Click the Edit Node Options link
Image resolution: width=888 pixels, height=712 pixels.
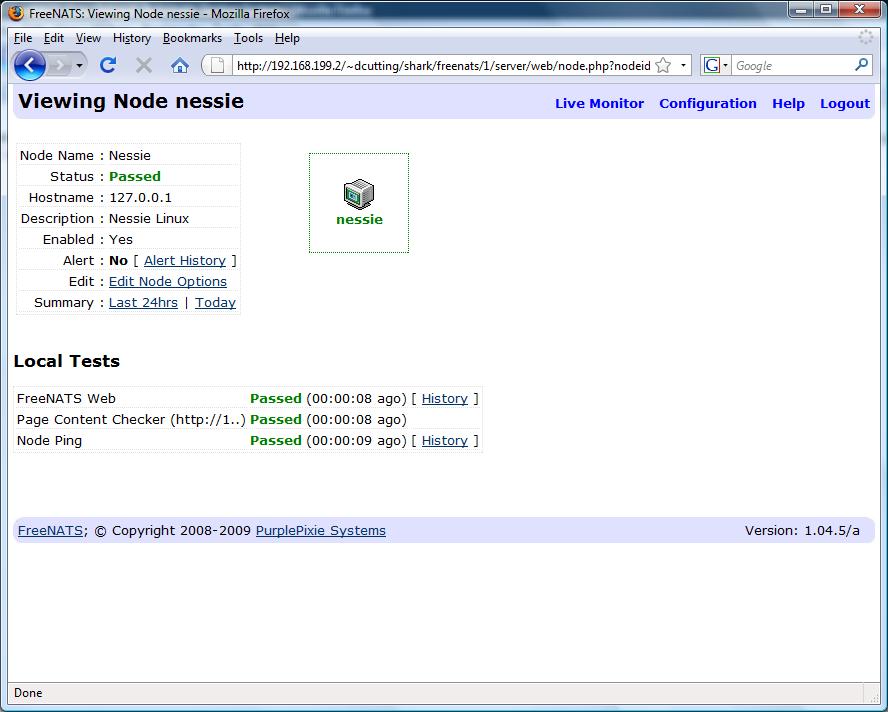point(168,281)
